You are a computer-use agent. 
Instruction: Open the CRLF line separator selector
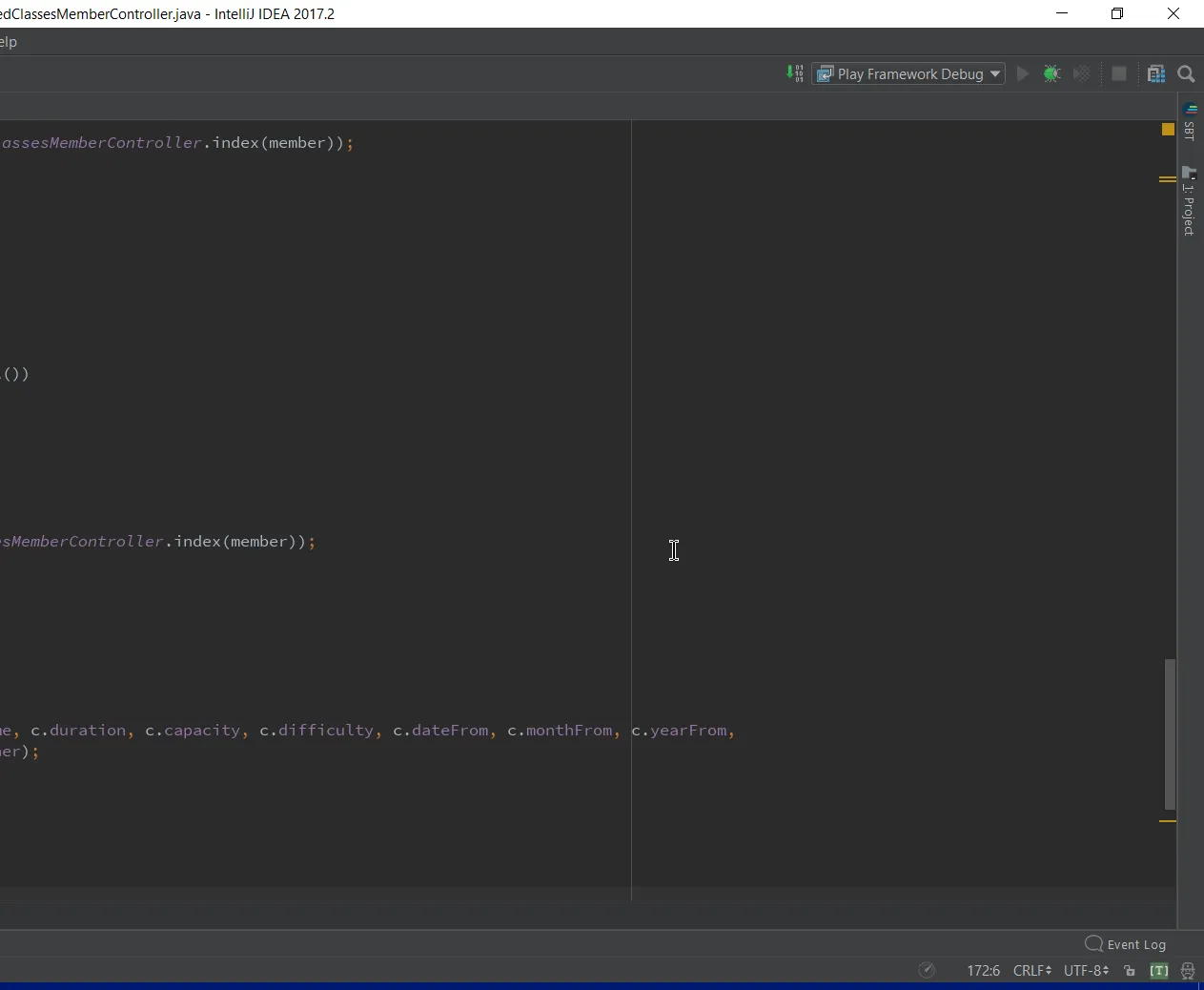1032,970
